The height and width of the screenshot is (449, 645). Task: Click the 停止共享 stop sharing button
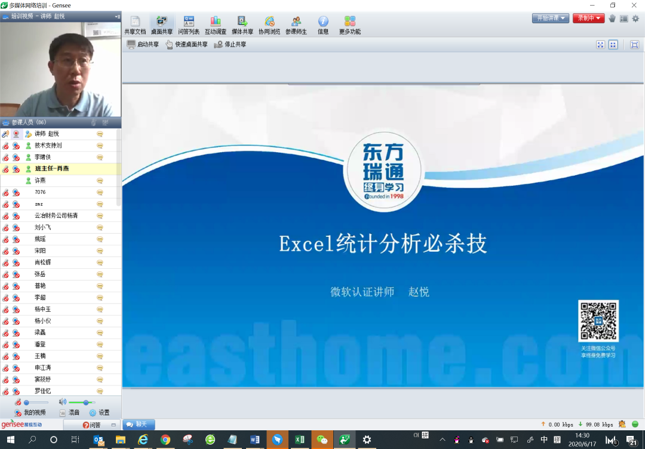[x=230, y=44]
